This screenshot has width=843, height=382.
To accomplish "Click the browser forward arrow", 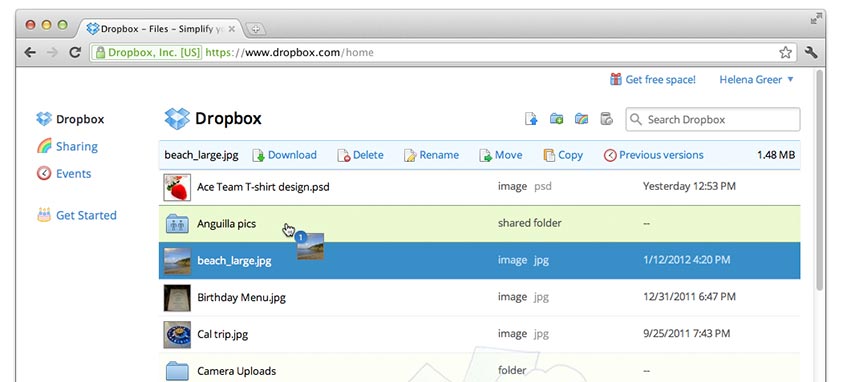I will [52, 52].
